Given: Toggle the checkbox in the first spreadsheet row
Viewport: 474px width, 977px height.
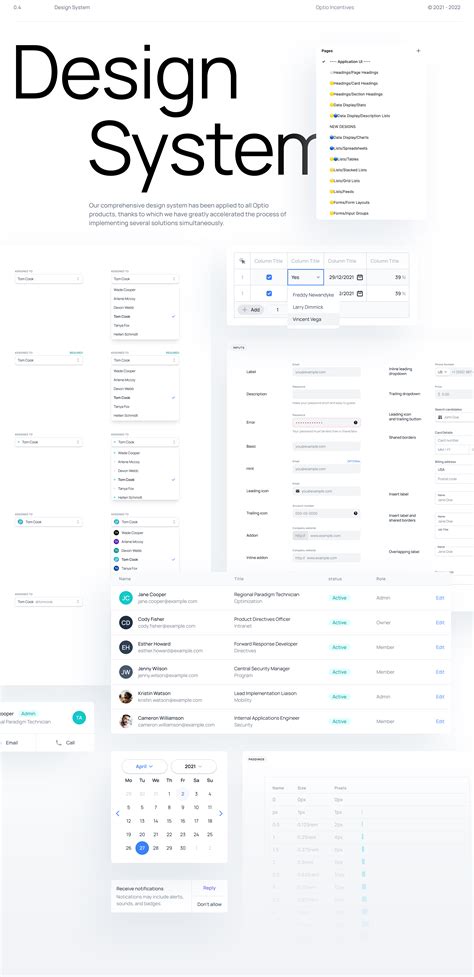Looking at the screenshot, I should (x=269, y=277).
